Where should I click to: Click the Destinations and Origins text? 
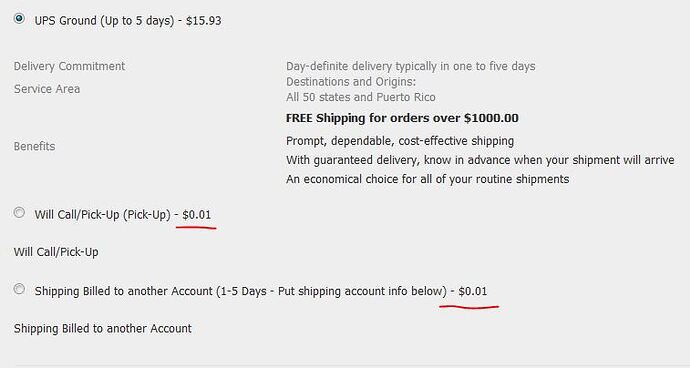[x=351, y=82]
